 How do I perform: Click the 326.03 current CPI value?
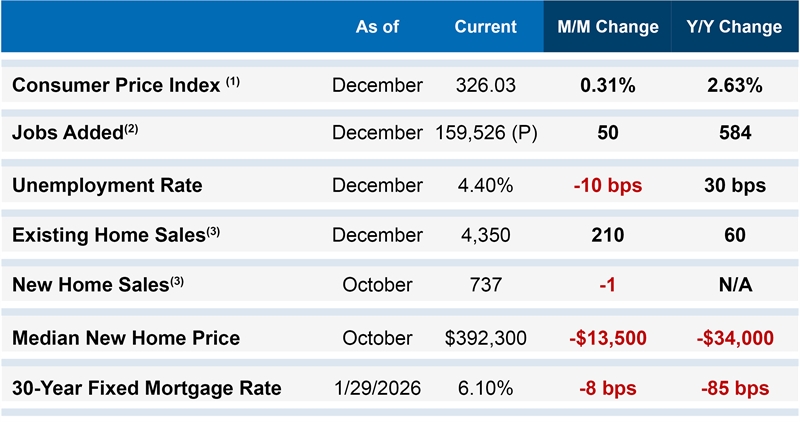point(485,85)
